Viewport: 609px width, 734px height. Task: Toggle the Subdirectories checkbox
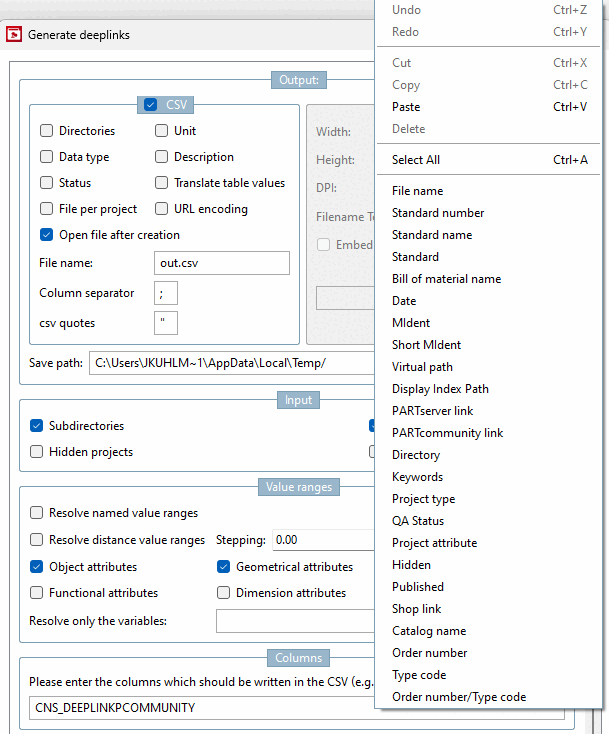37,426
